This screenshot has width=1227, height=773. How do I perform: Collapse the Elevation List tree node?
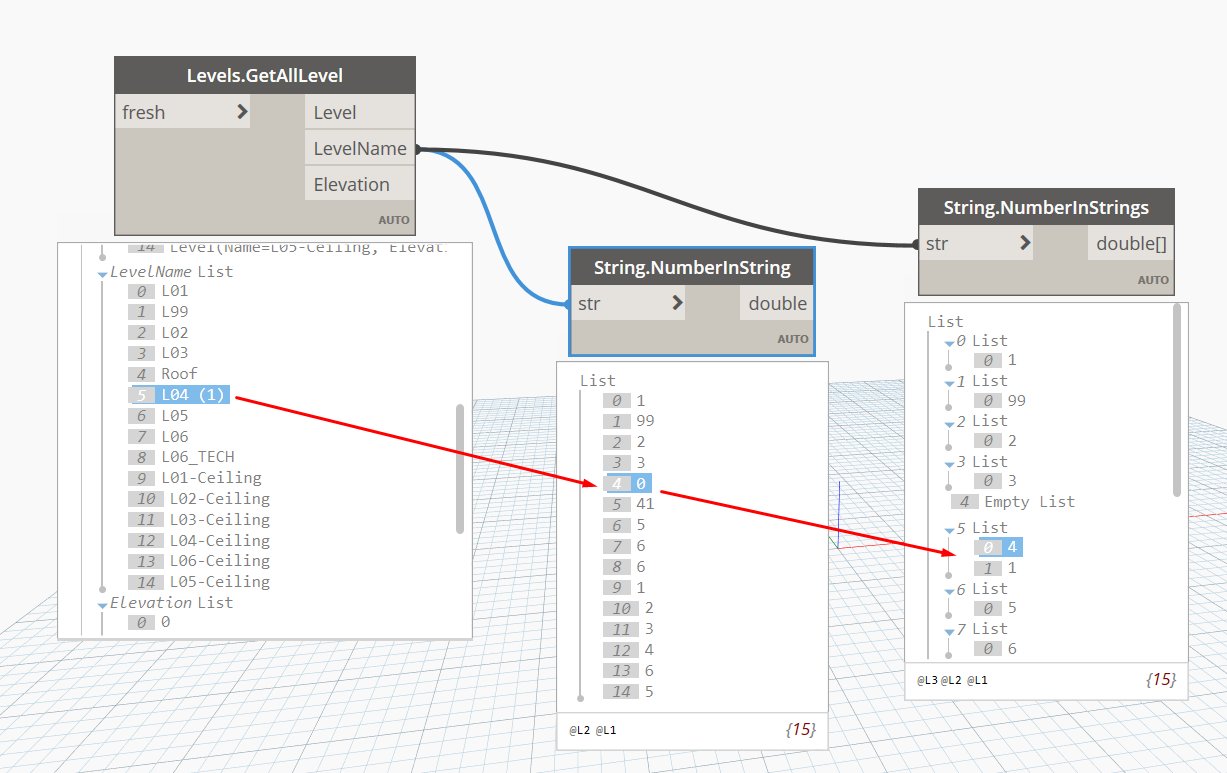coord(102,604)
